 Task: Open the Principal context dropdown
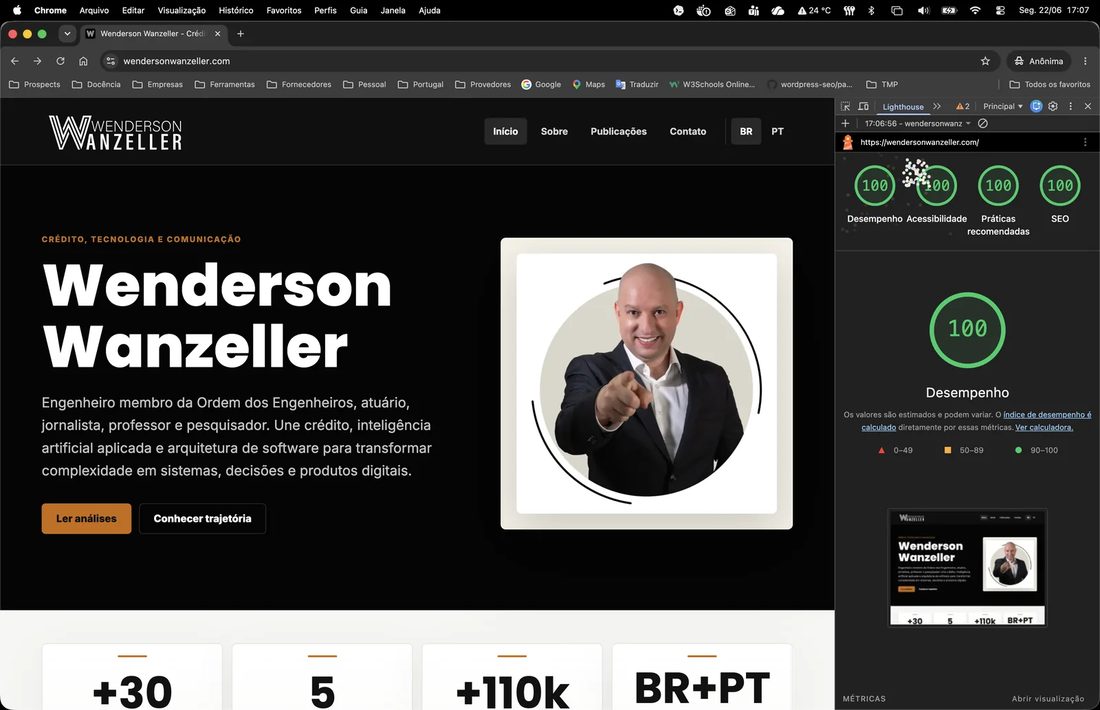click(x=1002, y=107)
